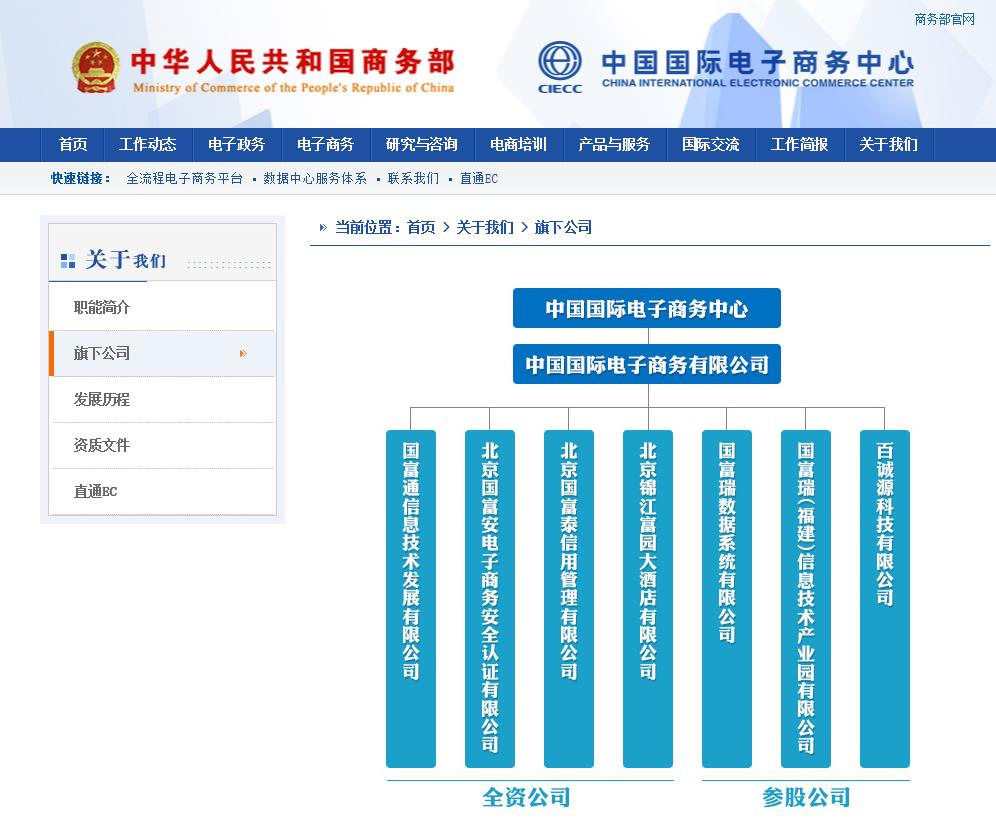This screenshot has width=996, height=836.
Task: Click the 联系我们 quick link
Action: point(414,179)
